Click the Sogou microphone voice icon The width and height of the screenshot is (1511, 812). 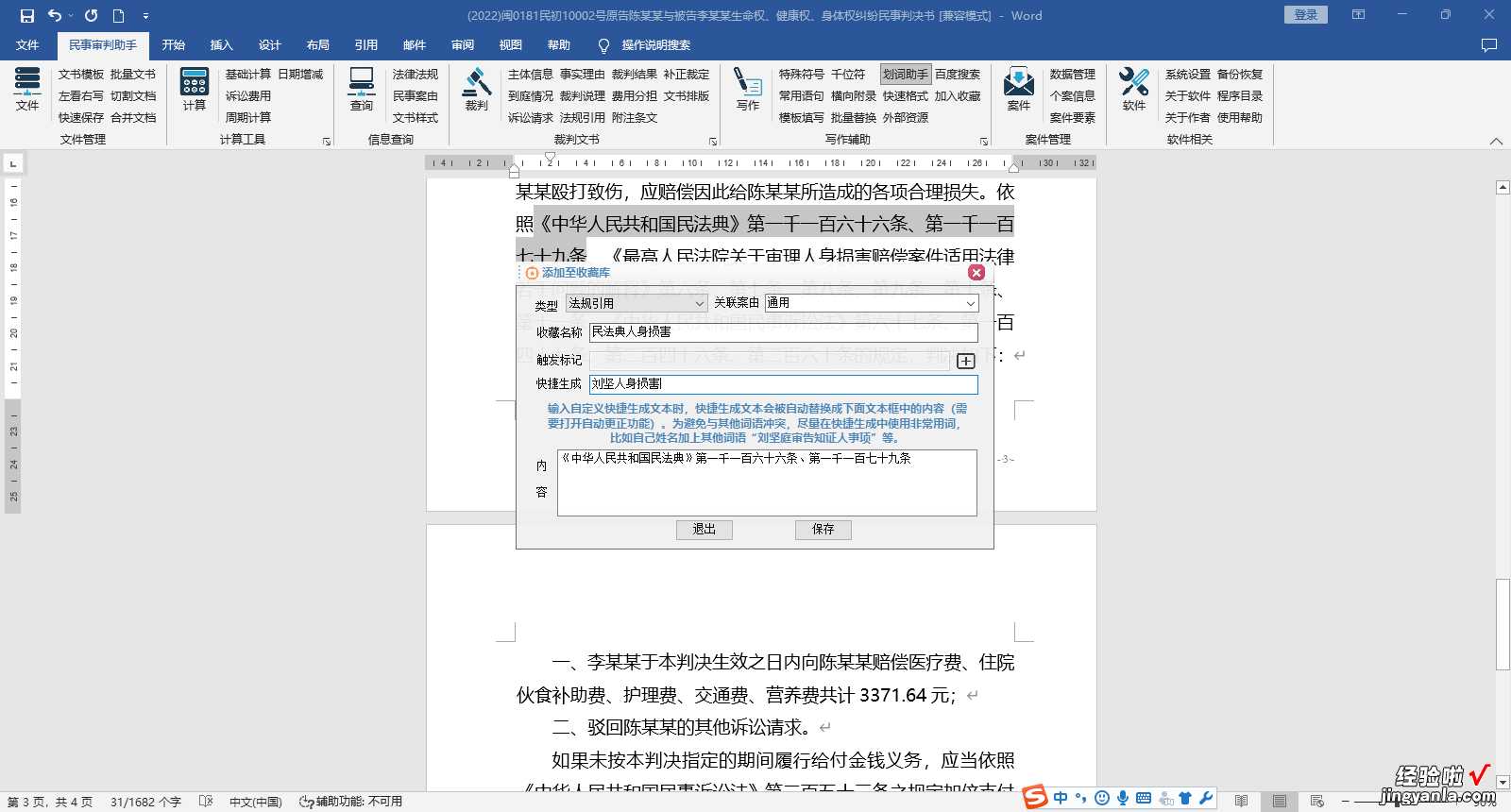(1123, 798)
